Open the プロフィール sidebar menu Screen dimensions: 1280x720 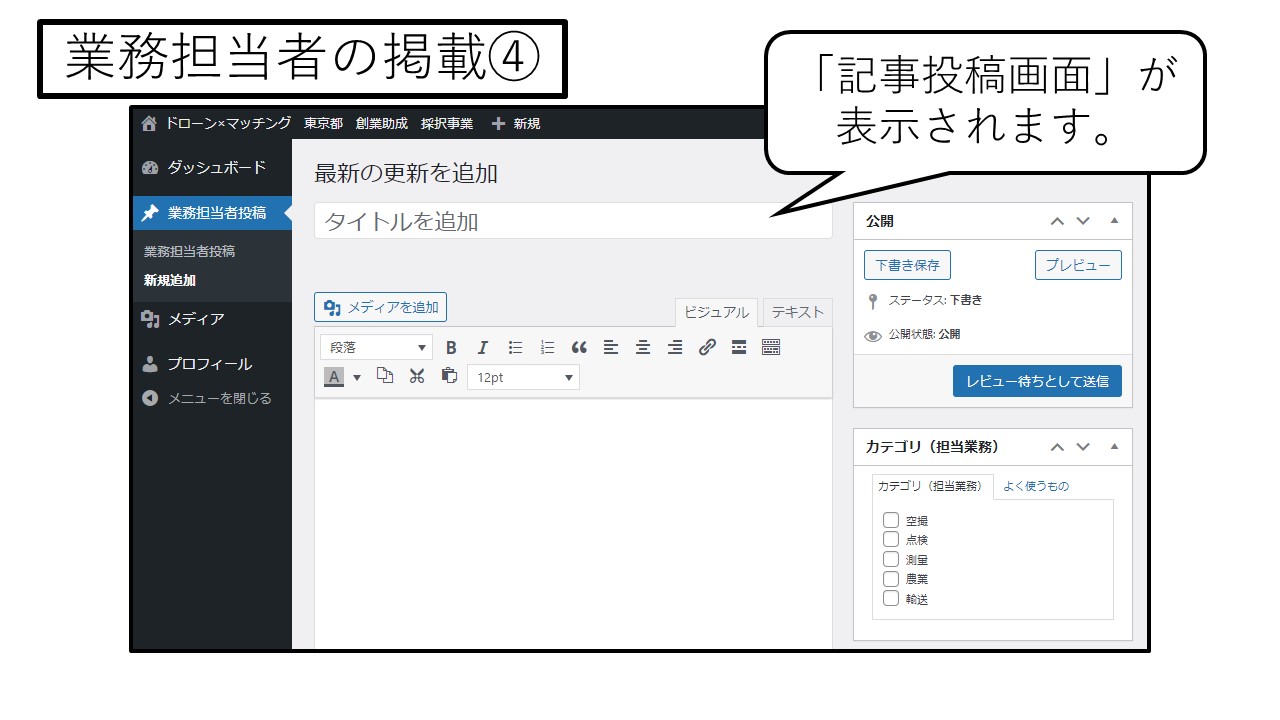pyautogui.click(x=212, y=364)
